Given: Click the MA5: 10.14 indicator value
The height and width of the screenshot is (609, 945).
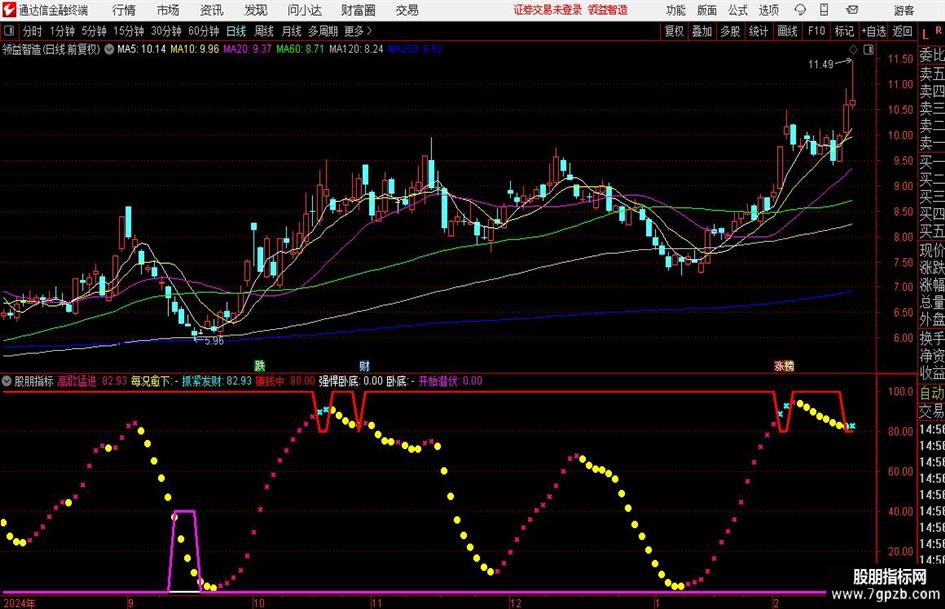Looking at the screenshot, I should coord(141,49).
